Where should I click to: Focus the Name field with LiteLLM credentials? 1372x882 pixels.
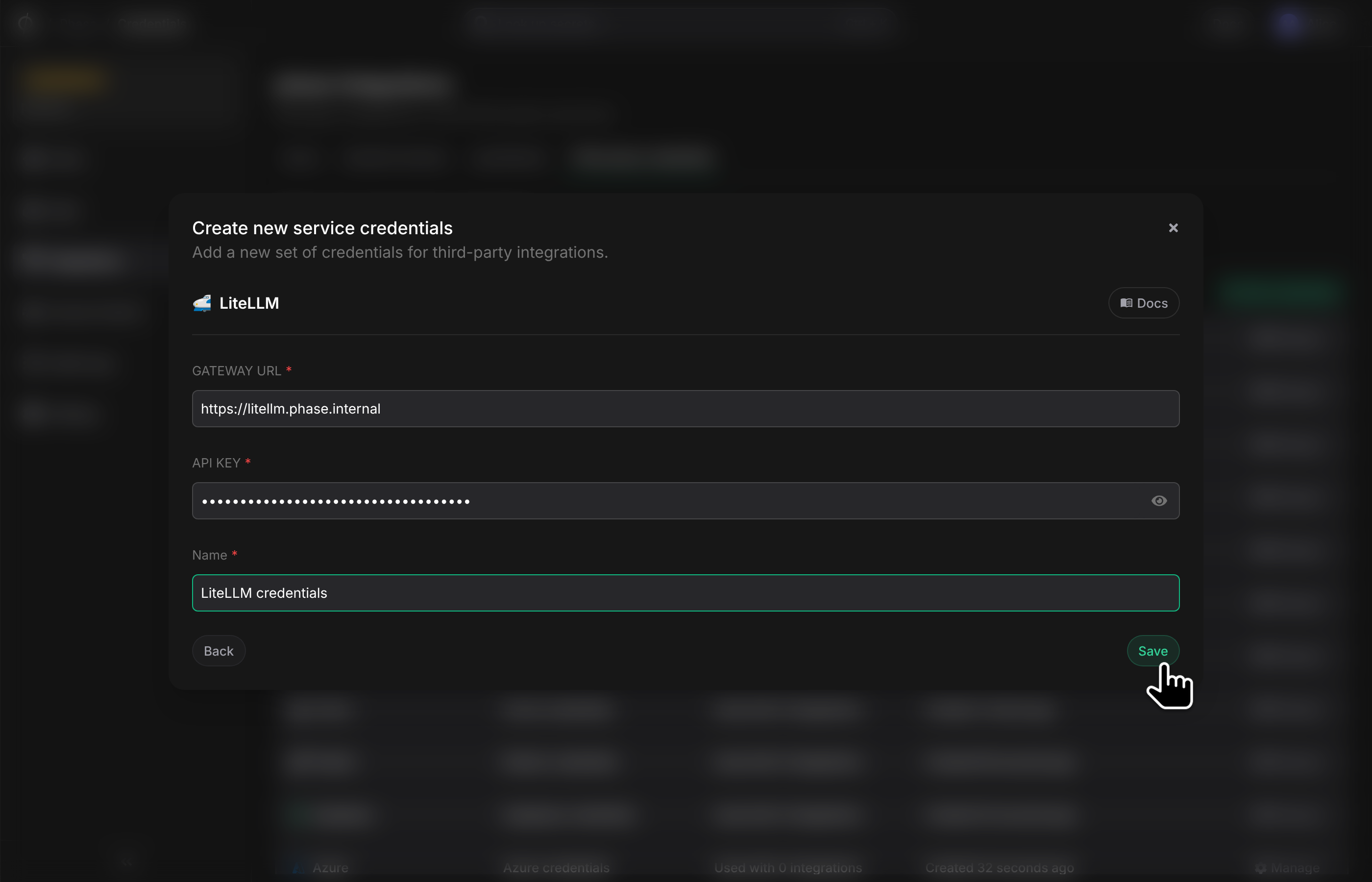(686, 593)
